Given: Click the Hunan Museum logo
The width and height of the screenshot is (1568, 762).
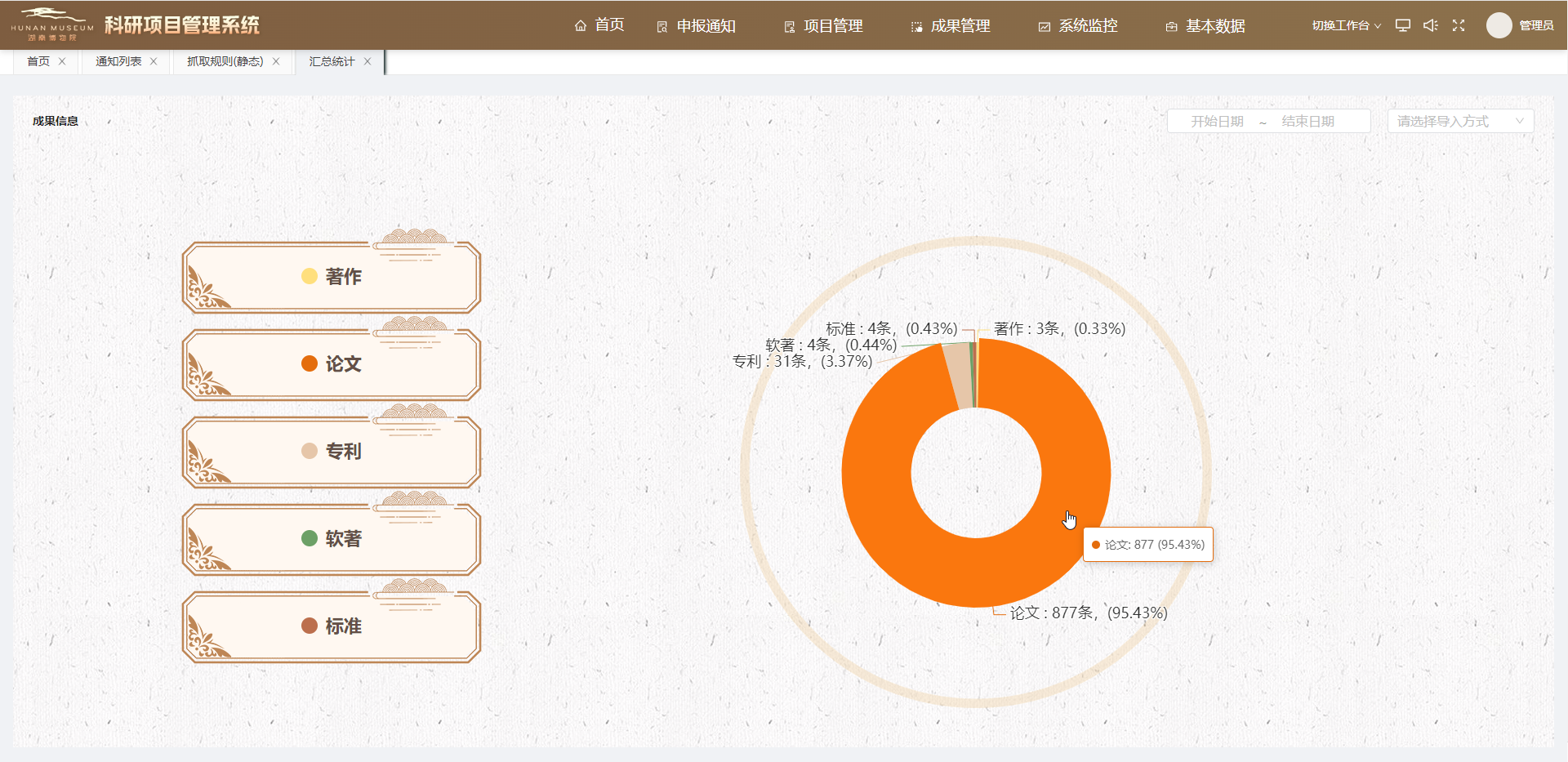Looking at the screenshot, I should pos(52,25).
